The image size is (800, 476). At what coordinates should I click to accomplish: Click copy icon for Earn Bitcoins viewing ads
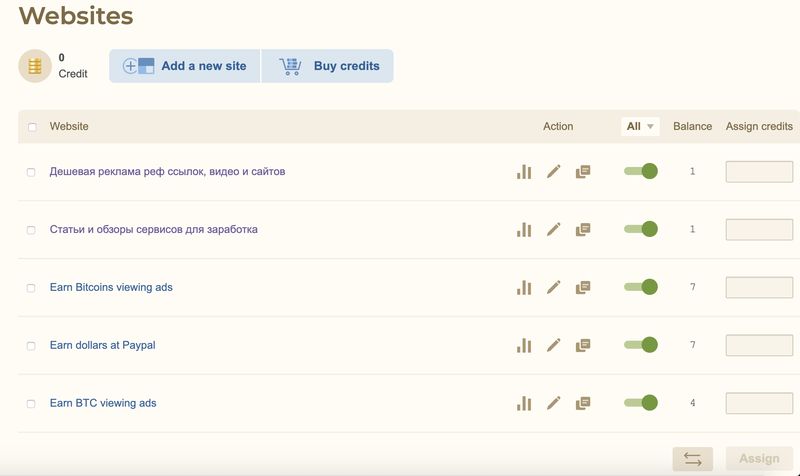point(583,288)
